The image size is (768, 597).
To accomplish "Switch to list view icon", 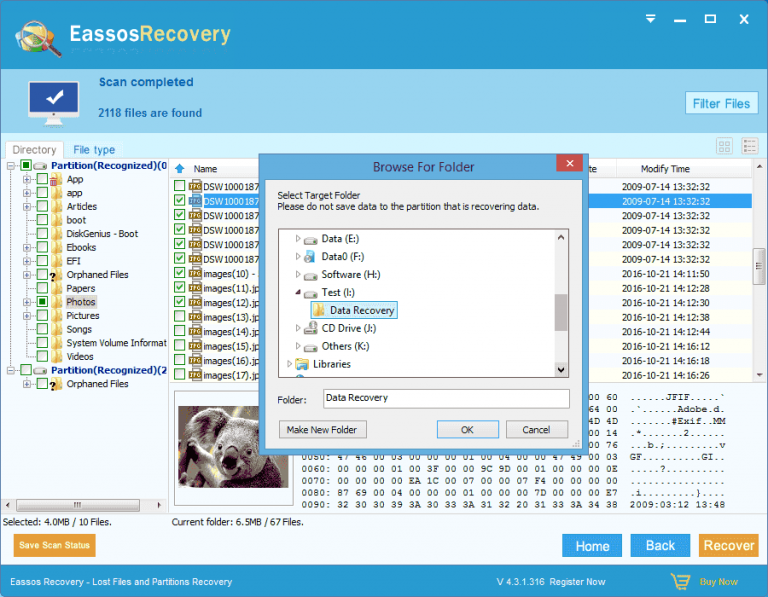I will pyautogui.click(x=749, y=146).
